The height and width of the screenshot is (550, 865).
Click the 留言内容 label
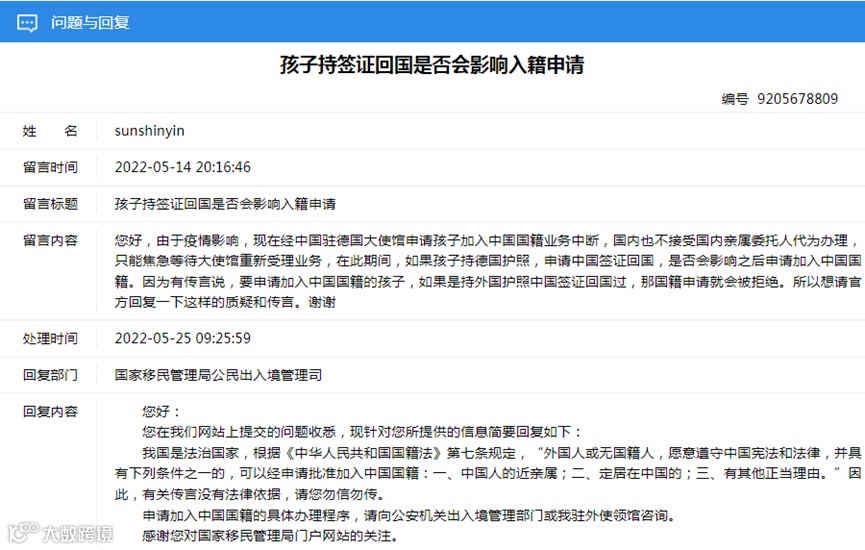[50, 241]
